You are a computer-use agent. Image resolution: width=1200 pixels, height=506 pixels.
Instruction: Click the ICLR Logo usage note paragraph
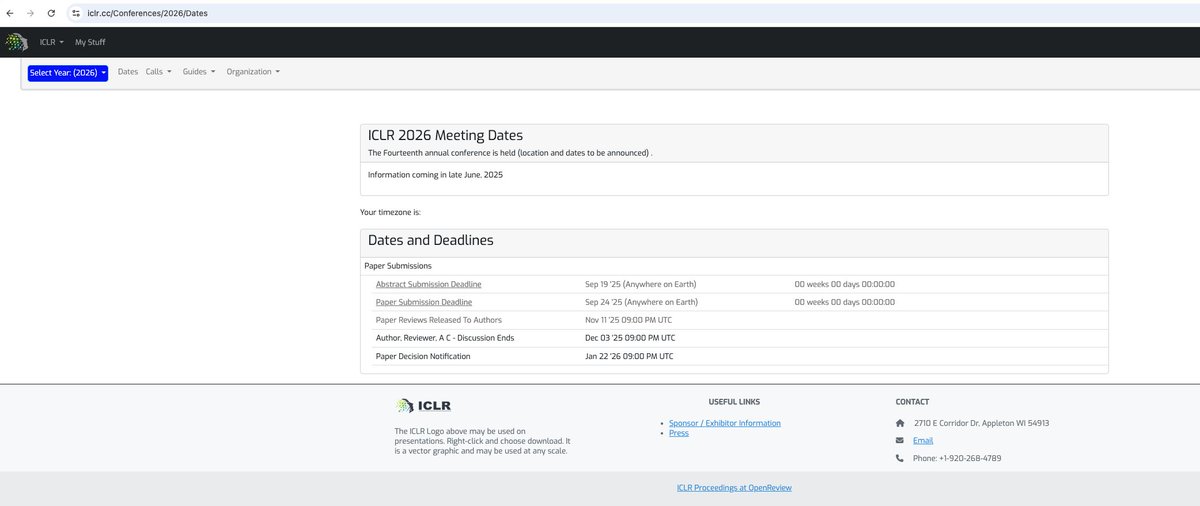[x=483, y=441]
